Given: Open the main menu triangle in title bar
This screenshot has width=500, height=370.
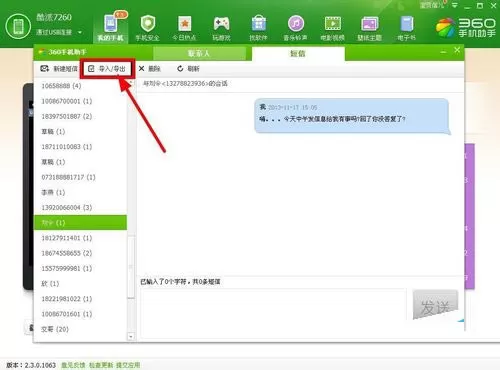Looking at the screenshot, I should pos(455,5).
